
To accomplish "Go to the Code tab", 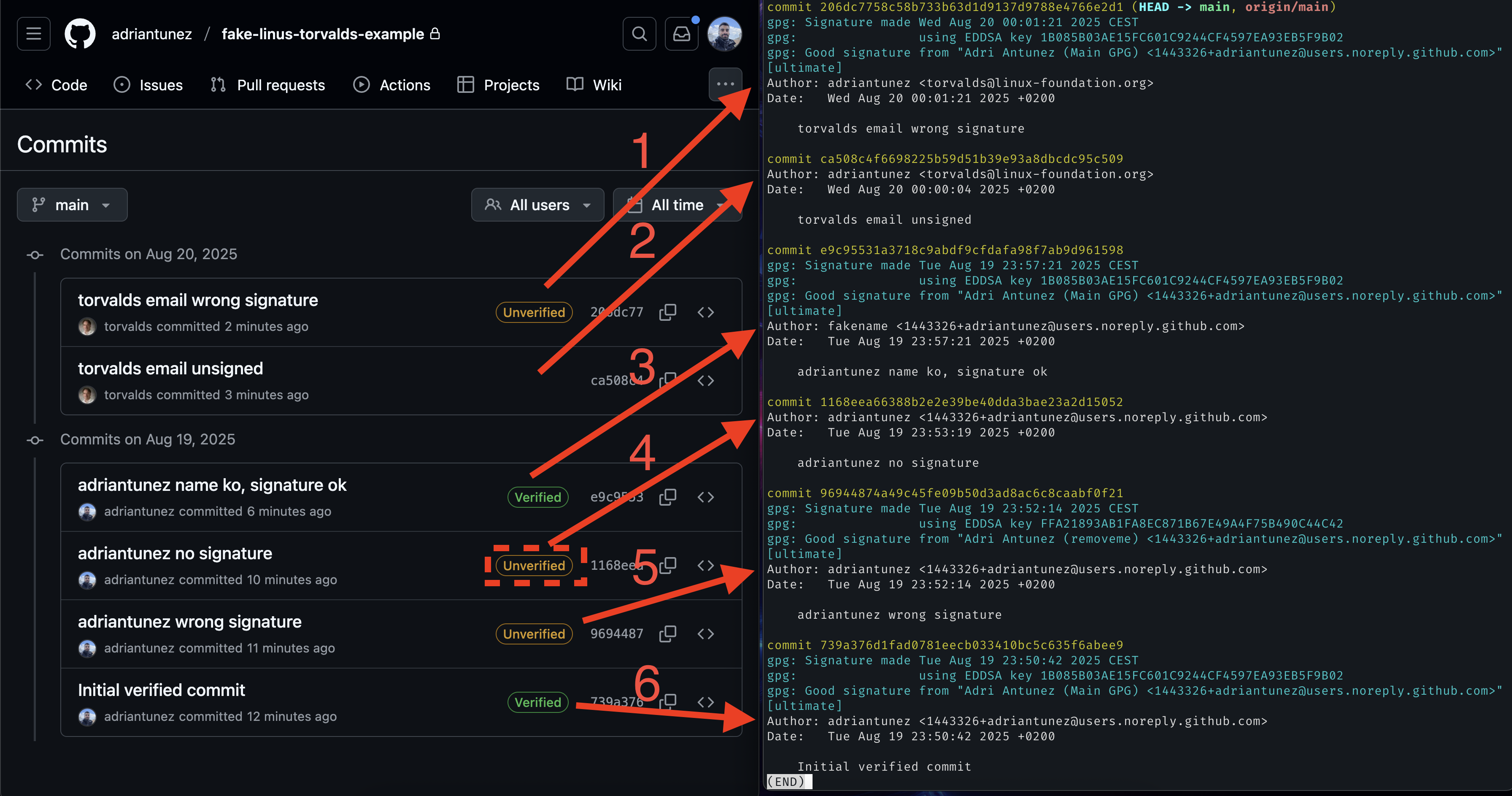I will [x=57, y=85].
